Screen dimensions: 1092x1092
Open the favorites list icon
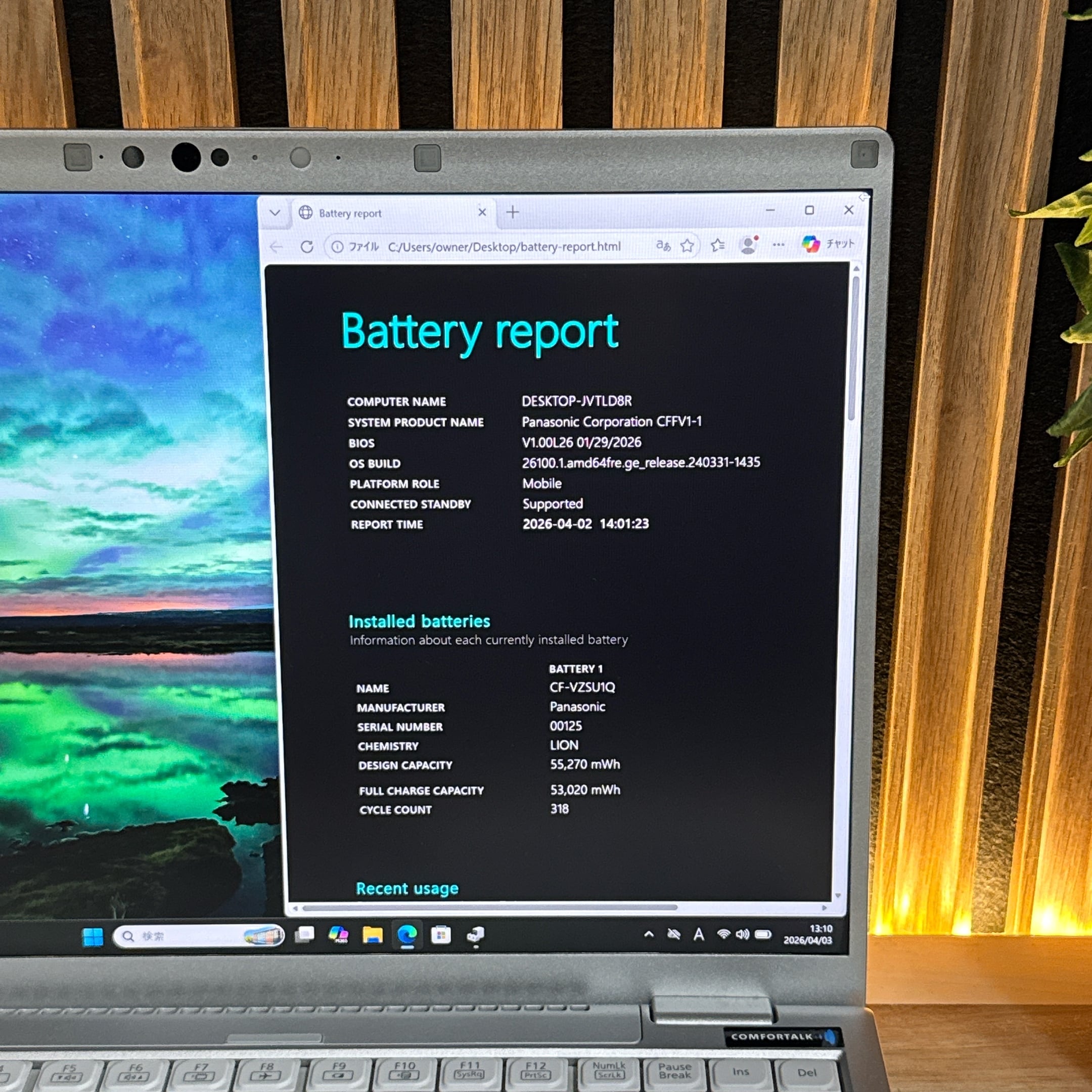point(718,245)
